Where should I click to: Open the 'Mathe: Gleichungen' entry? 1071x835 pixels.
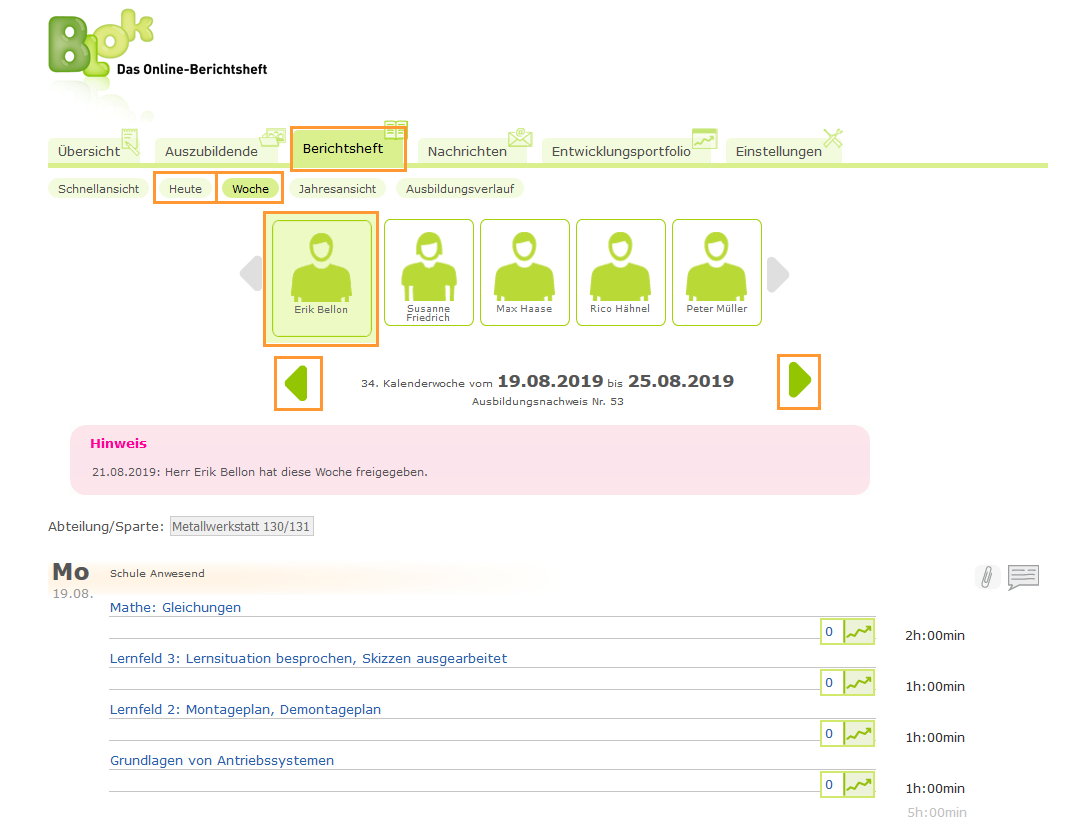click(175, 607)
